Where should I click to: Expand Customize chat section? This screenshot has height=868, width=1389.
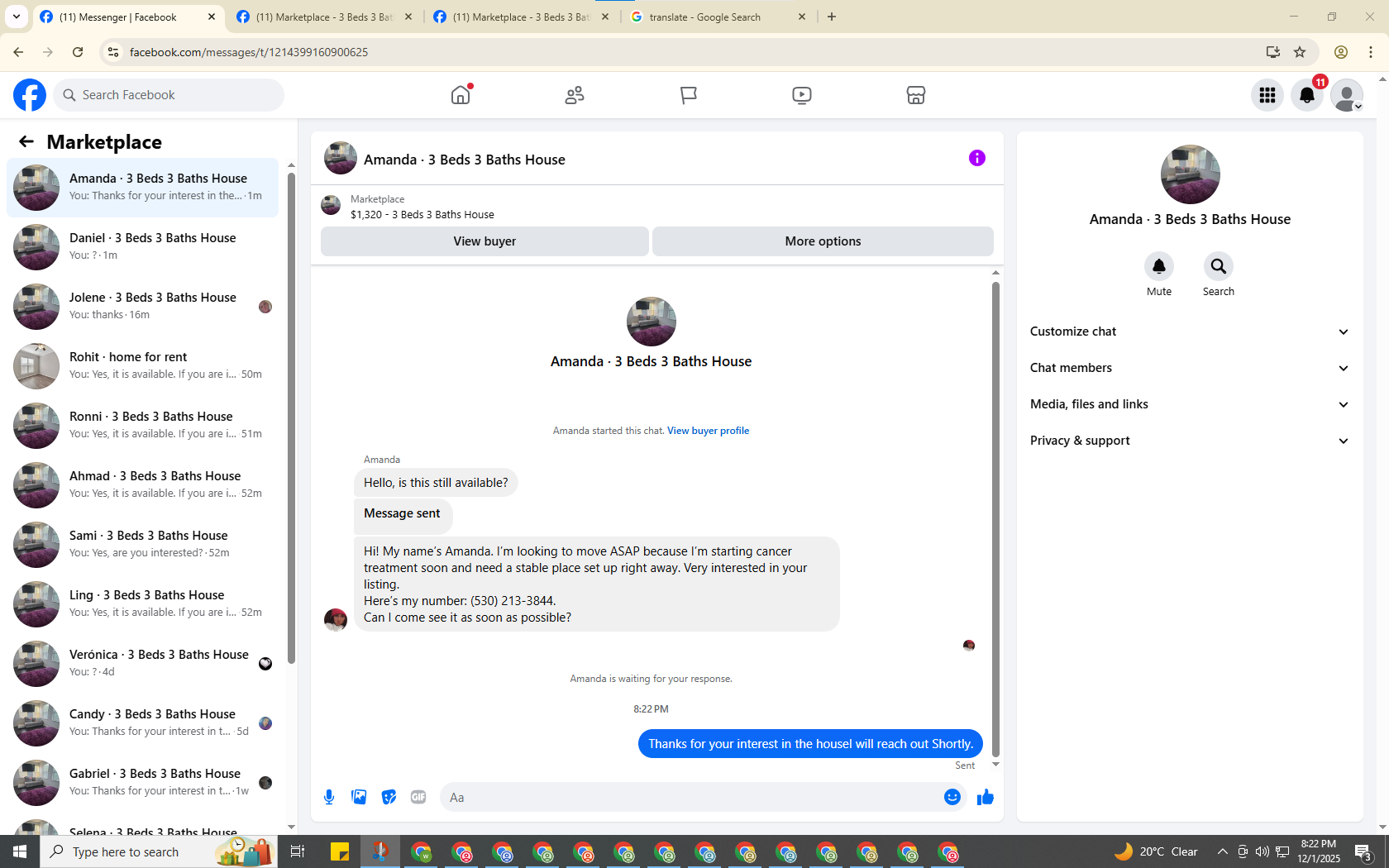(x=1190, y=331)
